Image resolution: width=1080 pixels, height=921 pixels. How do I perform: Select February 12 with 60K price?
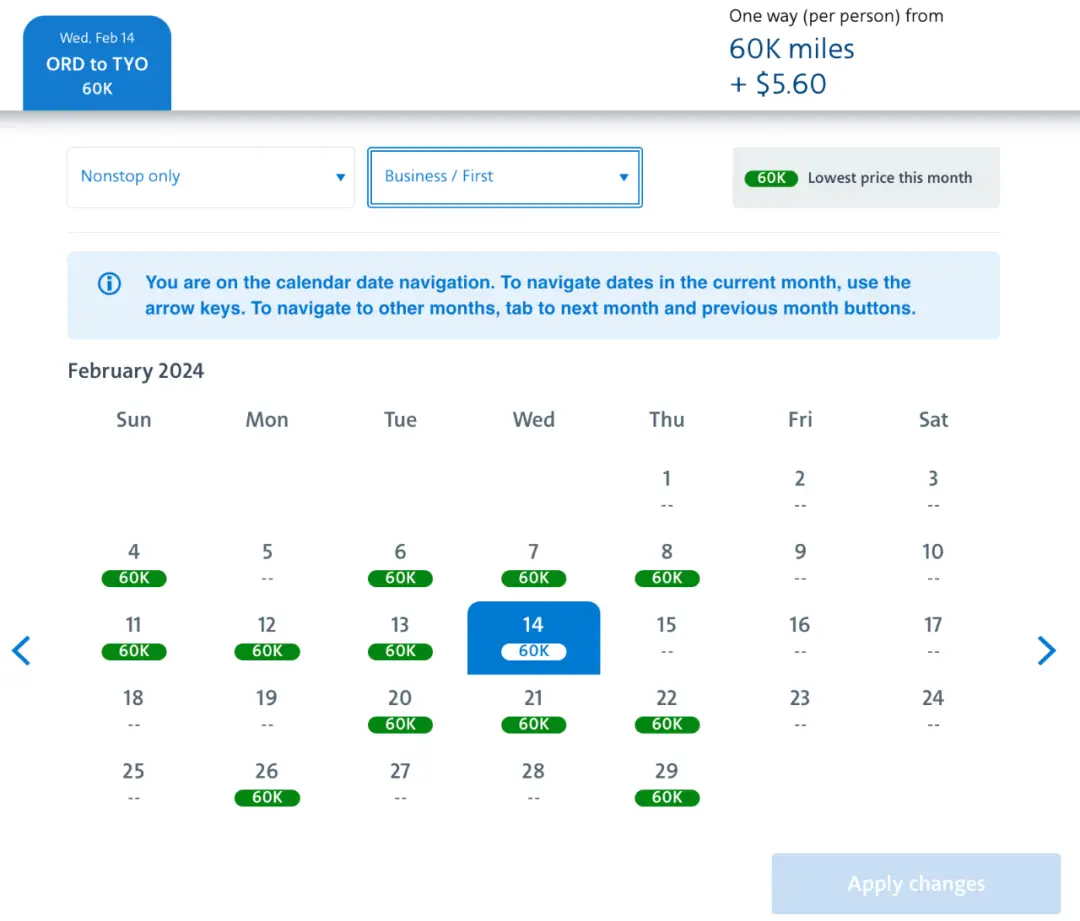267,637
